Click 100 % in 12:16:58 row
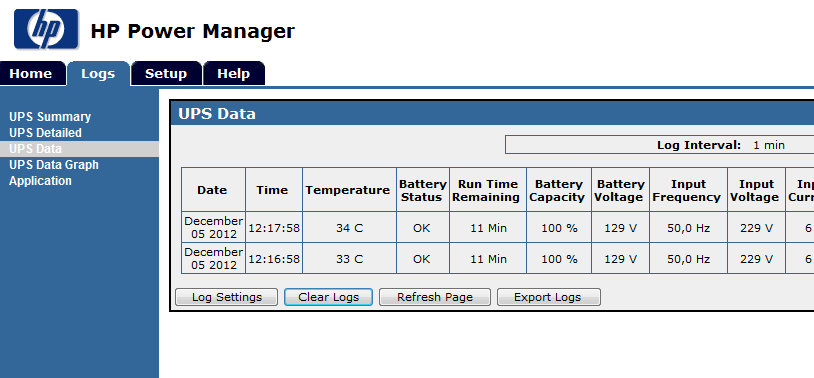Viewport: 814px width, 378px height. pyautogui.click(x=559, y=259)
